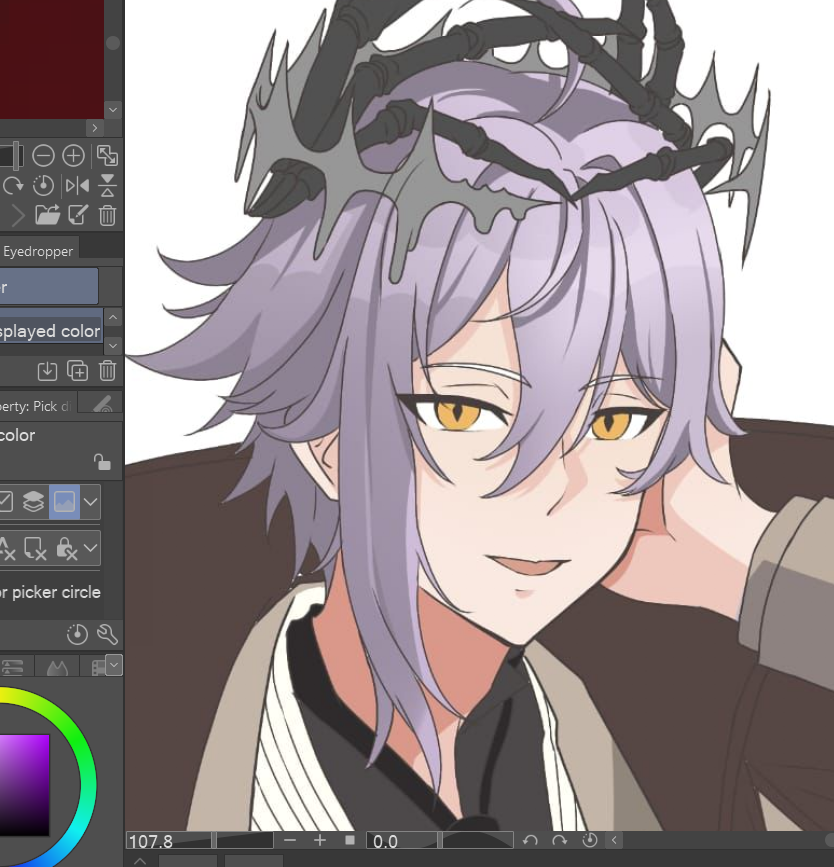
Task: Click the selection-with-x exclude icon
Action: click(x=35, y=549)
